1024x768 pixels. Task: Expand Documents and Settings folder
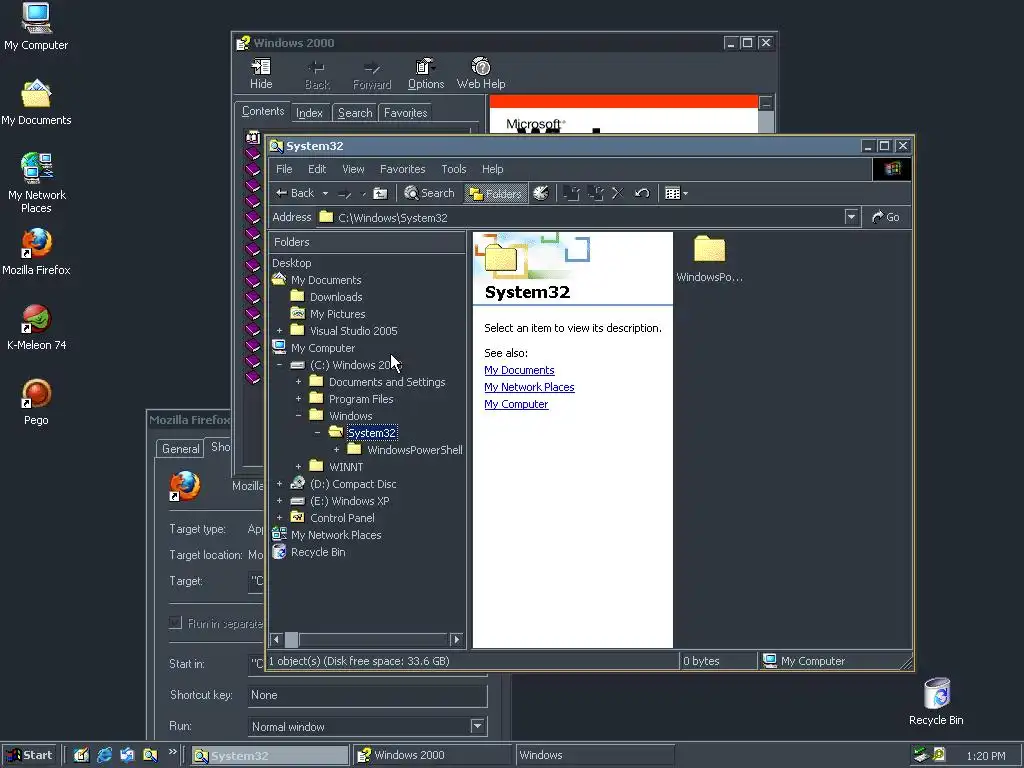coord(298,382)
